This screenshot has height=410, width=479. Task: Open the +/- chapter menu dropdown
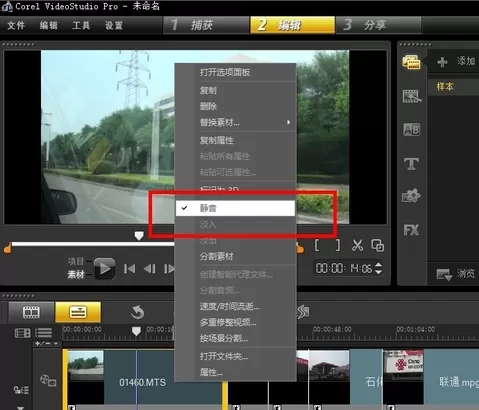coord(47,343)
